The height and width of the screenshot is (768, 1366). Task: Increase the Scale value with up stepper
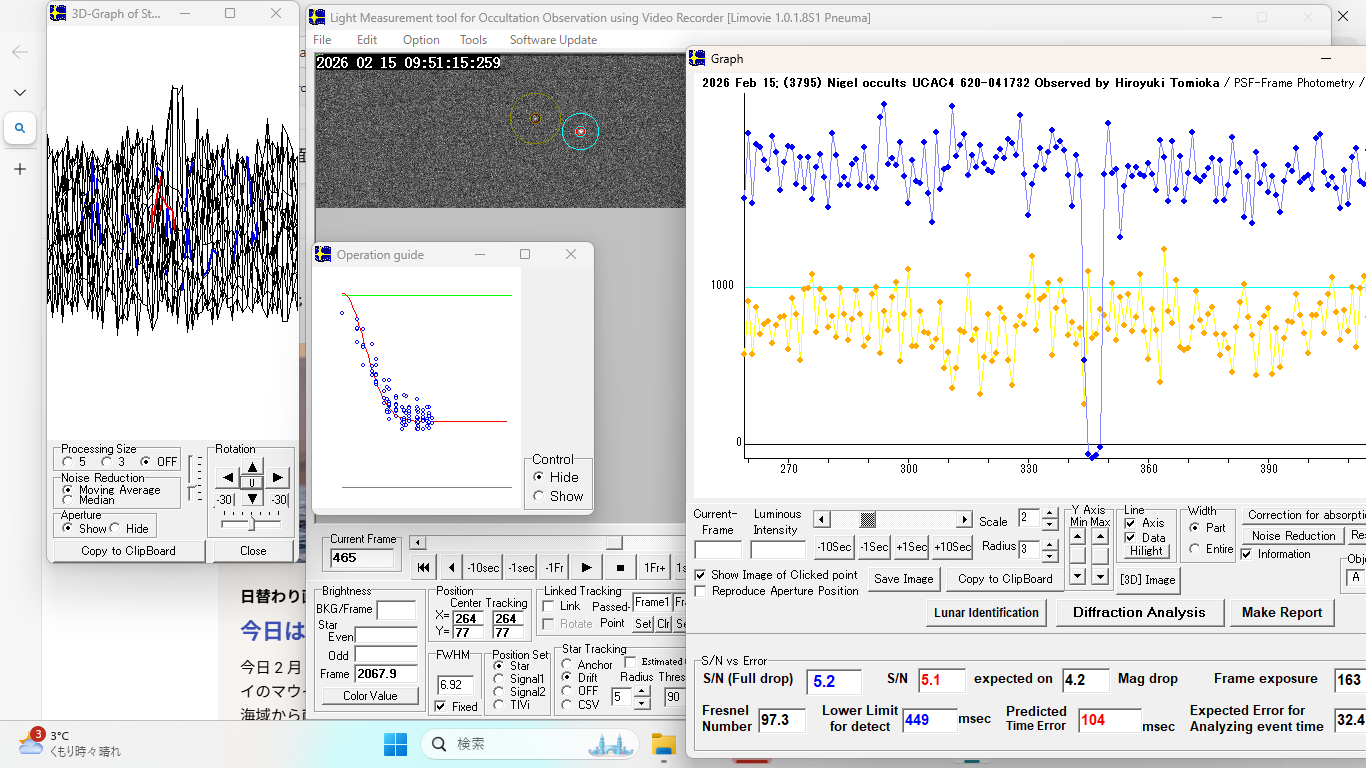pyautogui.click(x=1049, y=514)
